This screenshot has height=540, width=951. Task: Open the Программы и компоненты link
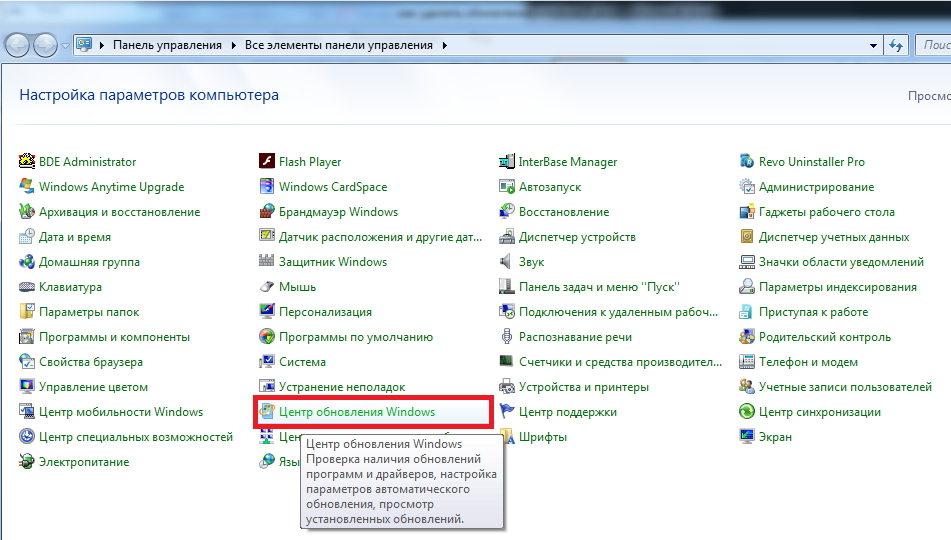coord(114,337)
